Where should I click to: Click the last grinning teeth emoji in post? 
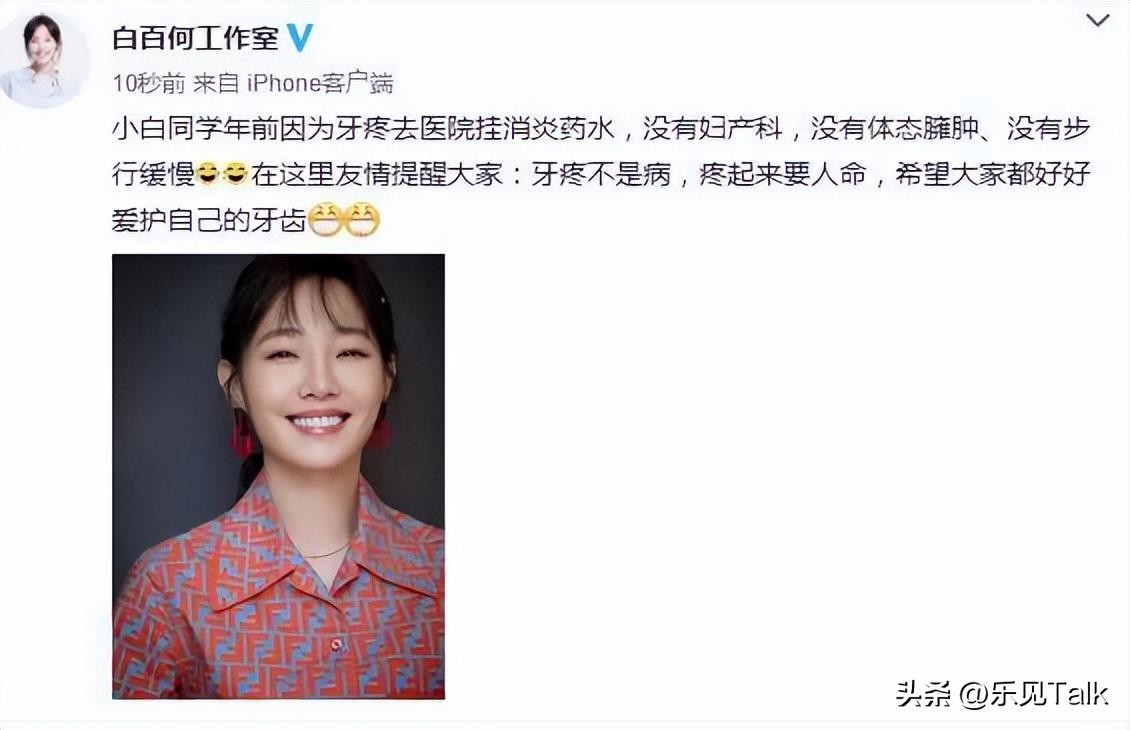click(x=361, y=220)
